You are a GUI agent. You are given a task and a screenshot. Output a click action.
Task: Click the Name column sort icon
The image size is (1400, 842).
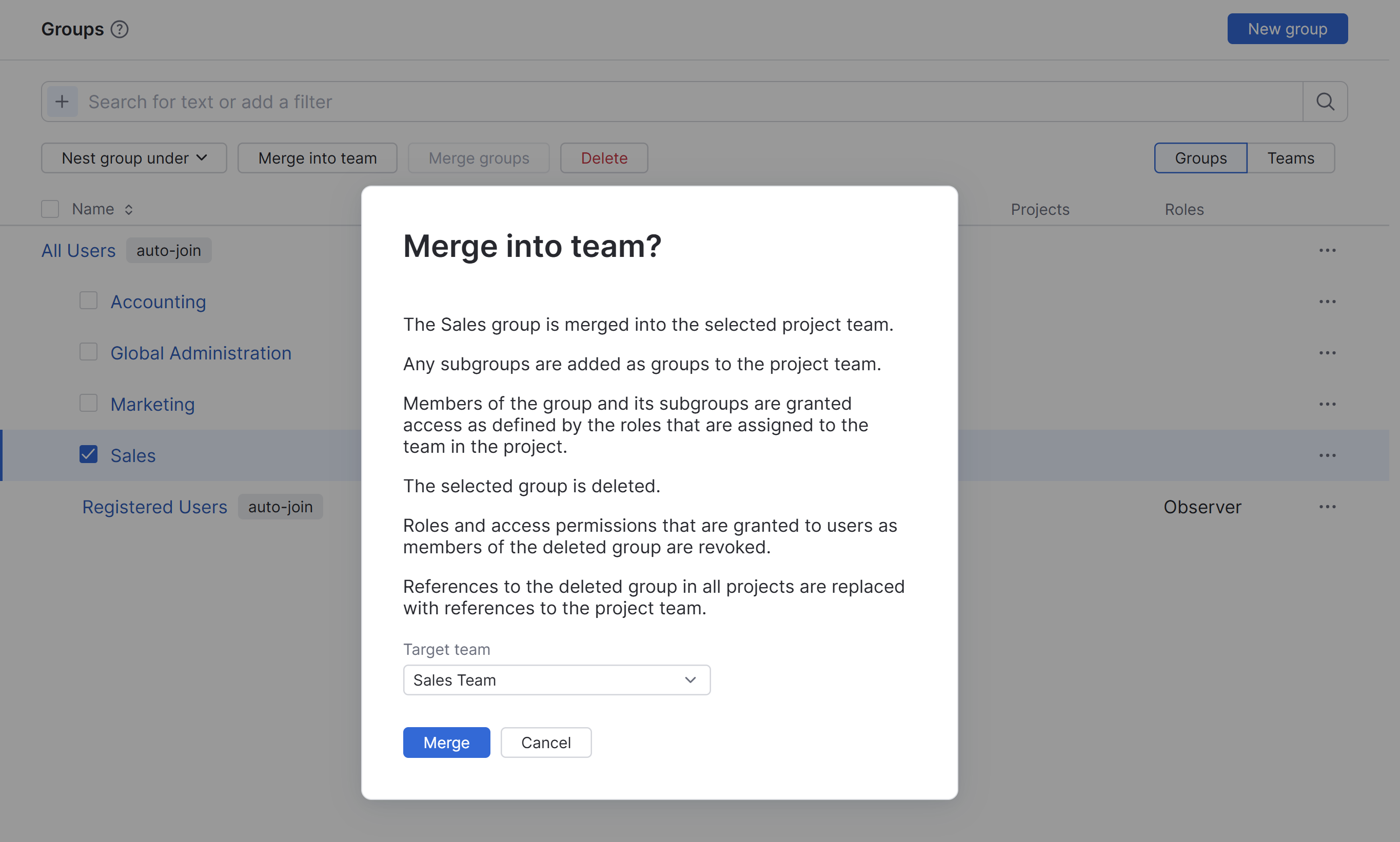coord(129,209)
